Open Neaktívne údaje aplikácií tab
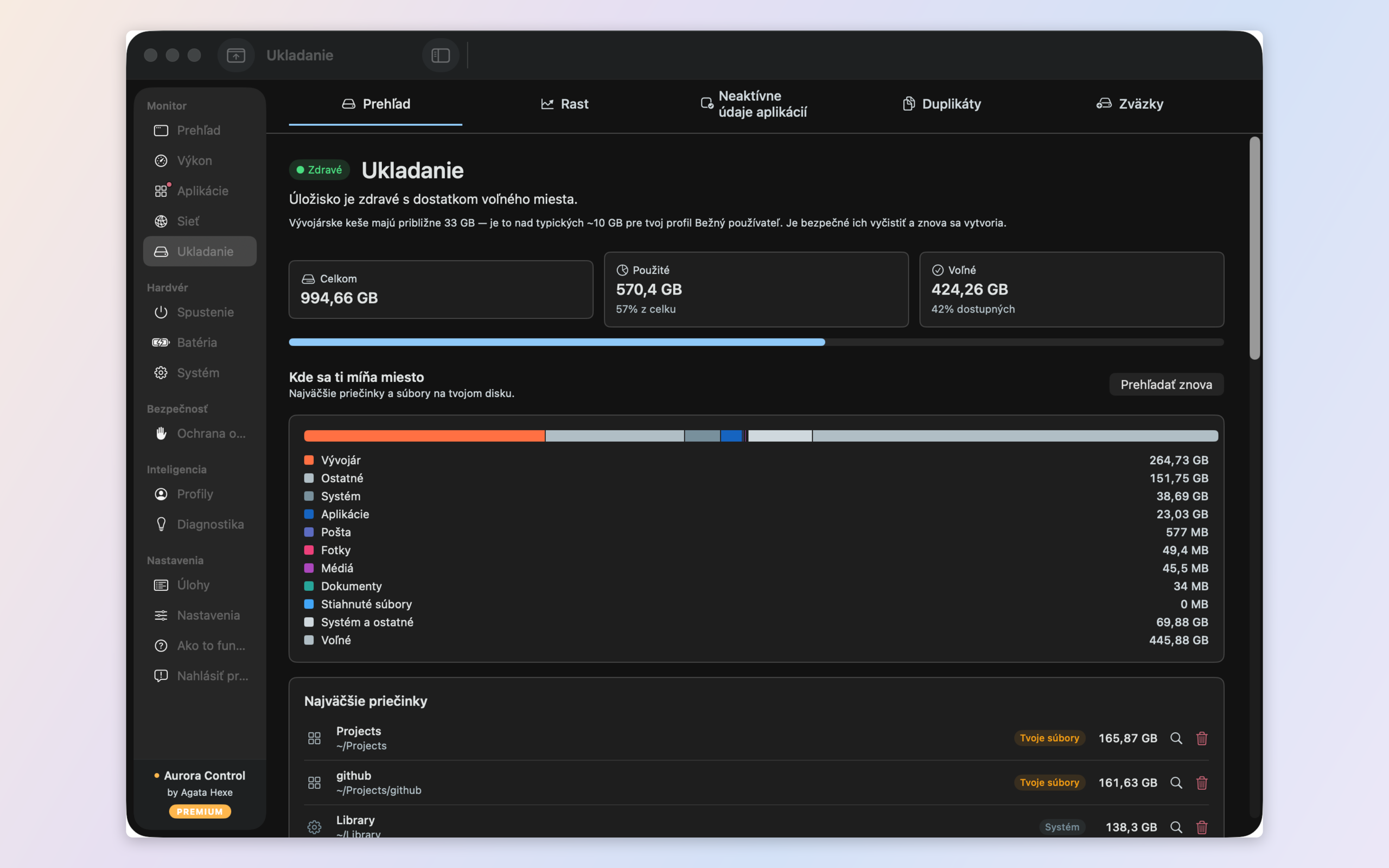 point(754,104)
